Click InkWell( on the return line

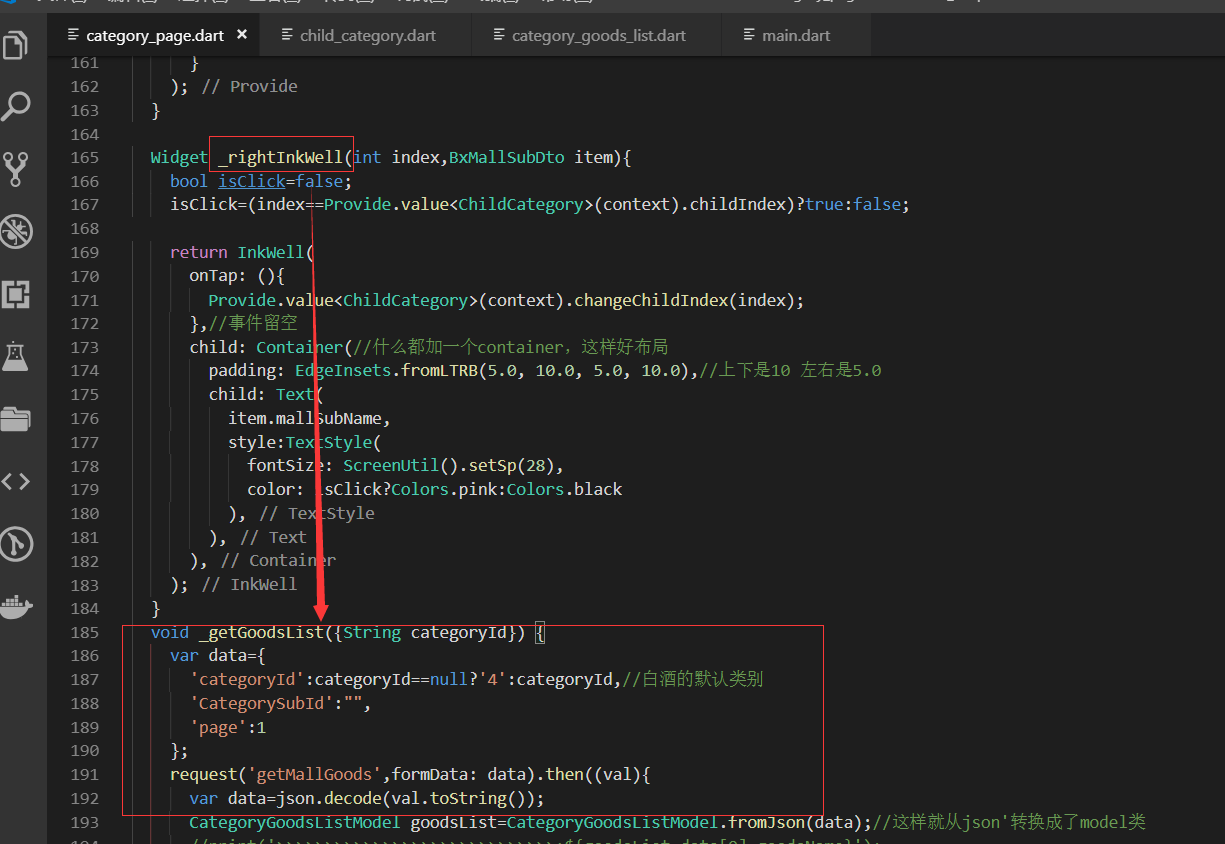coord(275,252)
